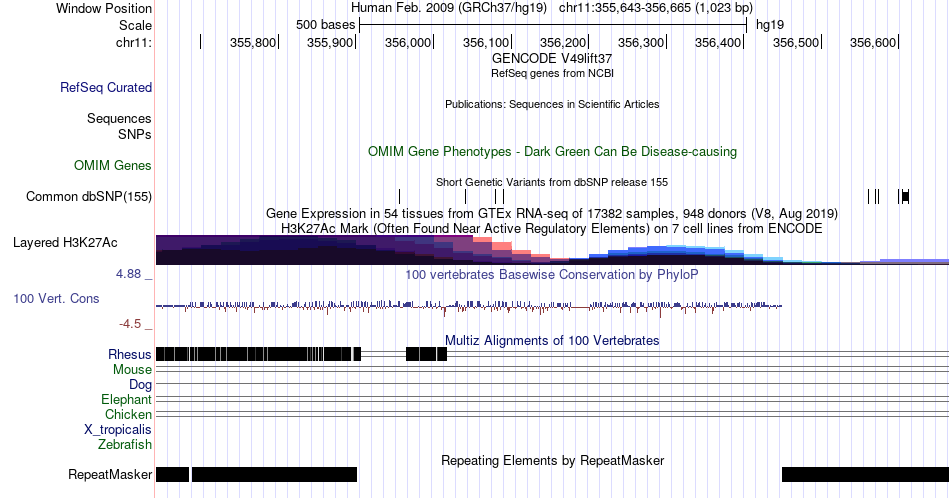Click the Elephant alignment row label
Image resolution: width=950 pixels, height=498 pixels.
tap(127, 399)
